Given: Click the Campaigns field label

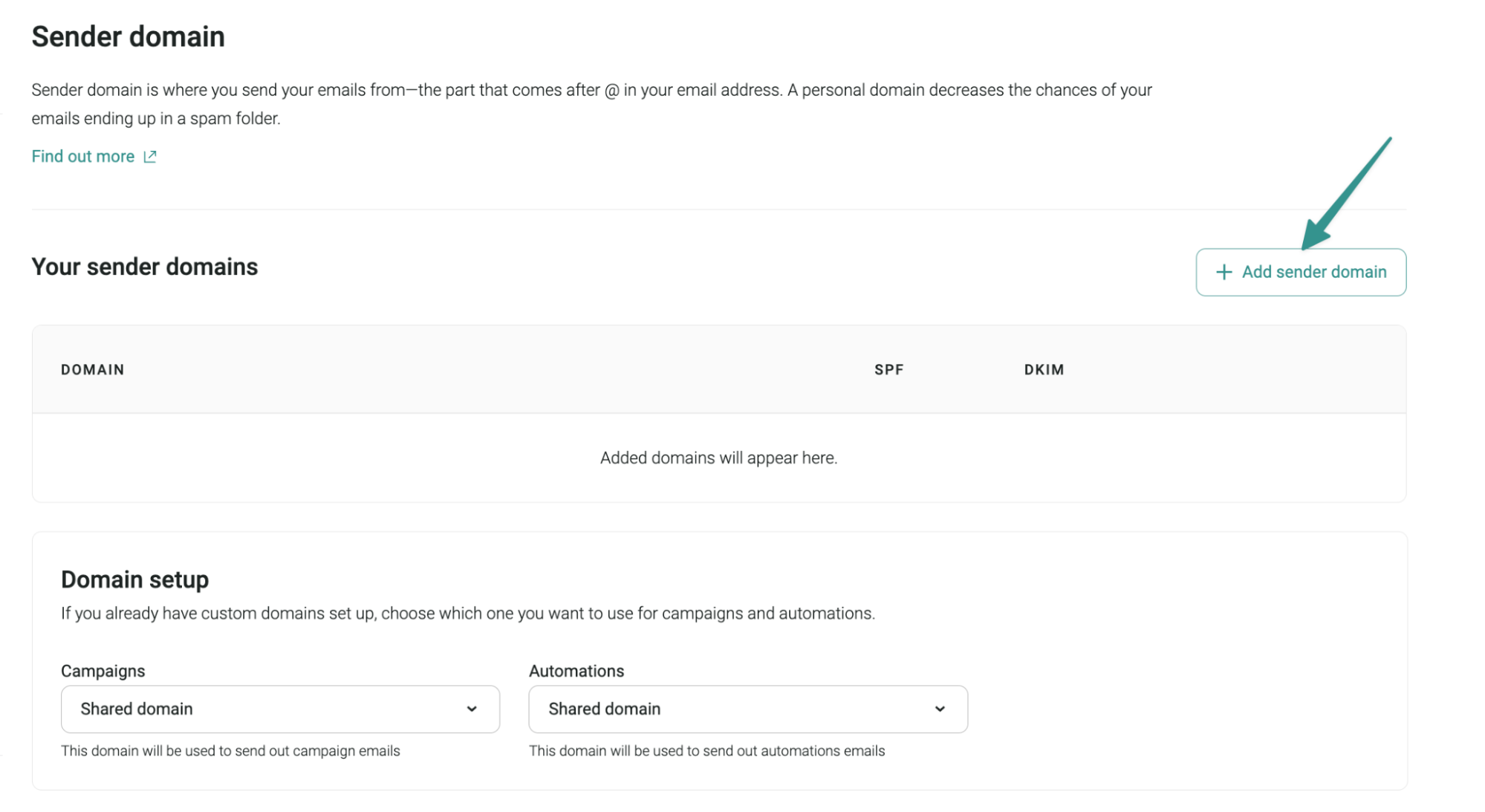Looking at the screenshot, I should tap(103, 671).
